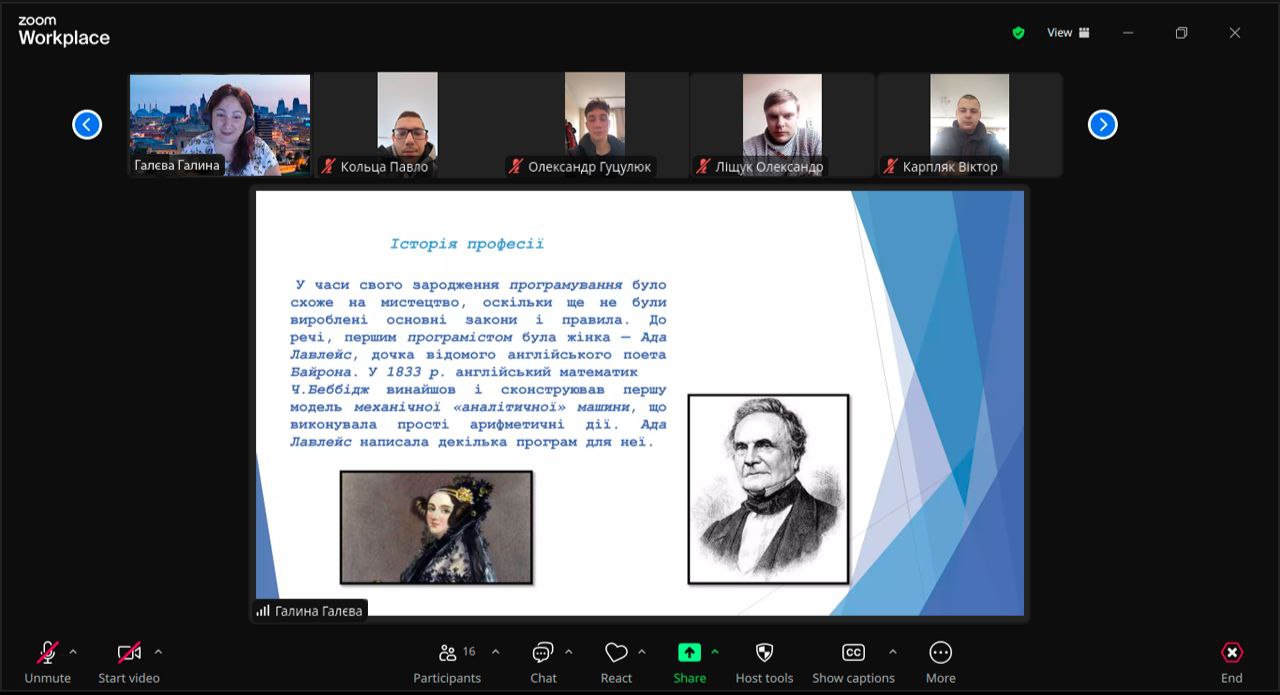Viewport: 1280px width, 695px height.
Task: Click the slide title Історія професії
Action: point(467,244)
